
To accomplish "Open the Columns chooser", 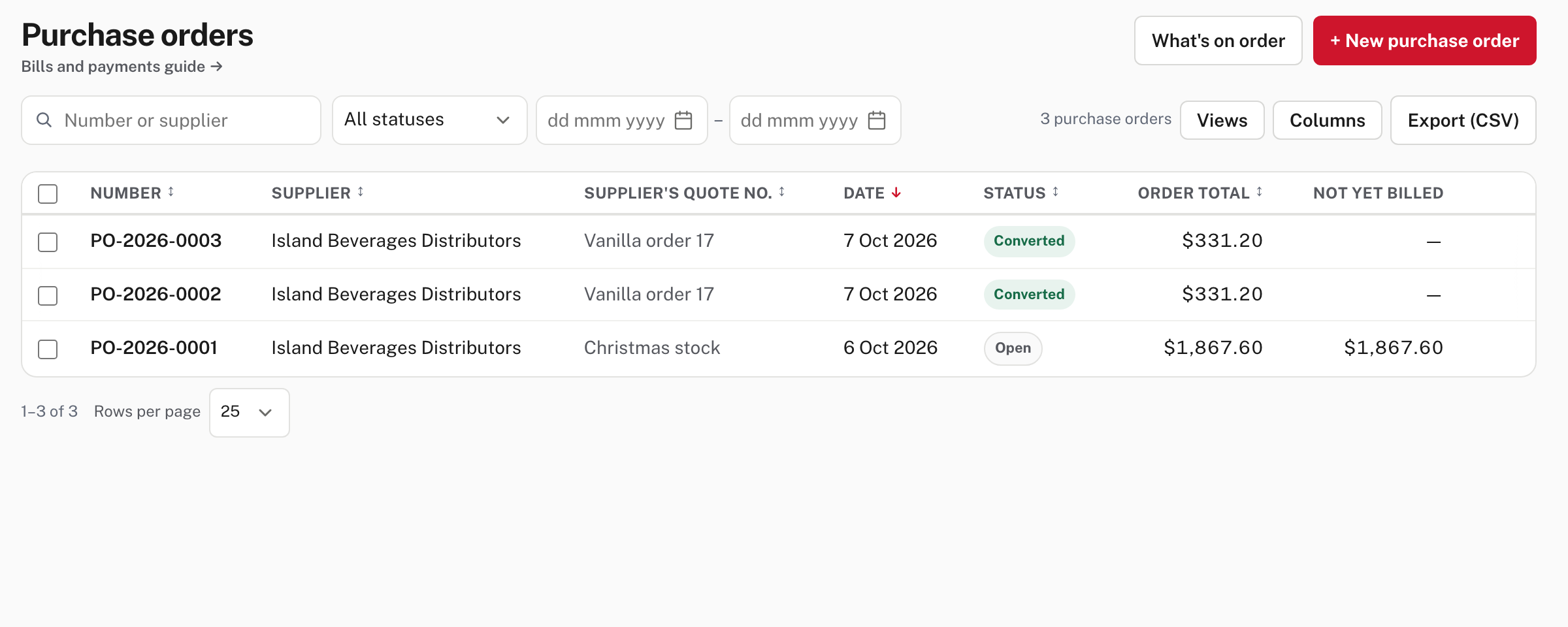I will pyautogui.click(x=1327, y=120).
